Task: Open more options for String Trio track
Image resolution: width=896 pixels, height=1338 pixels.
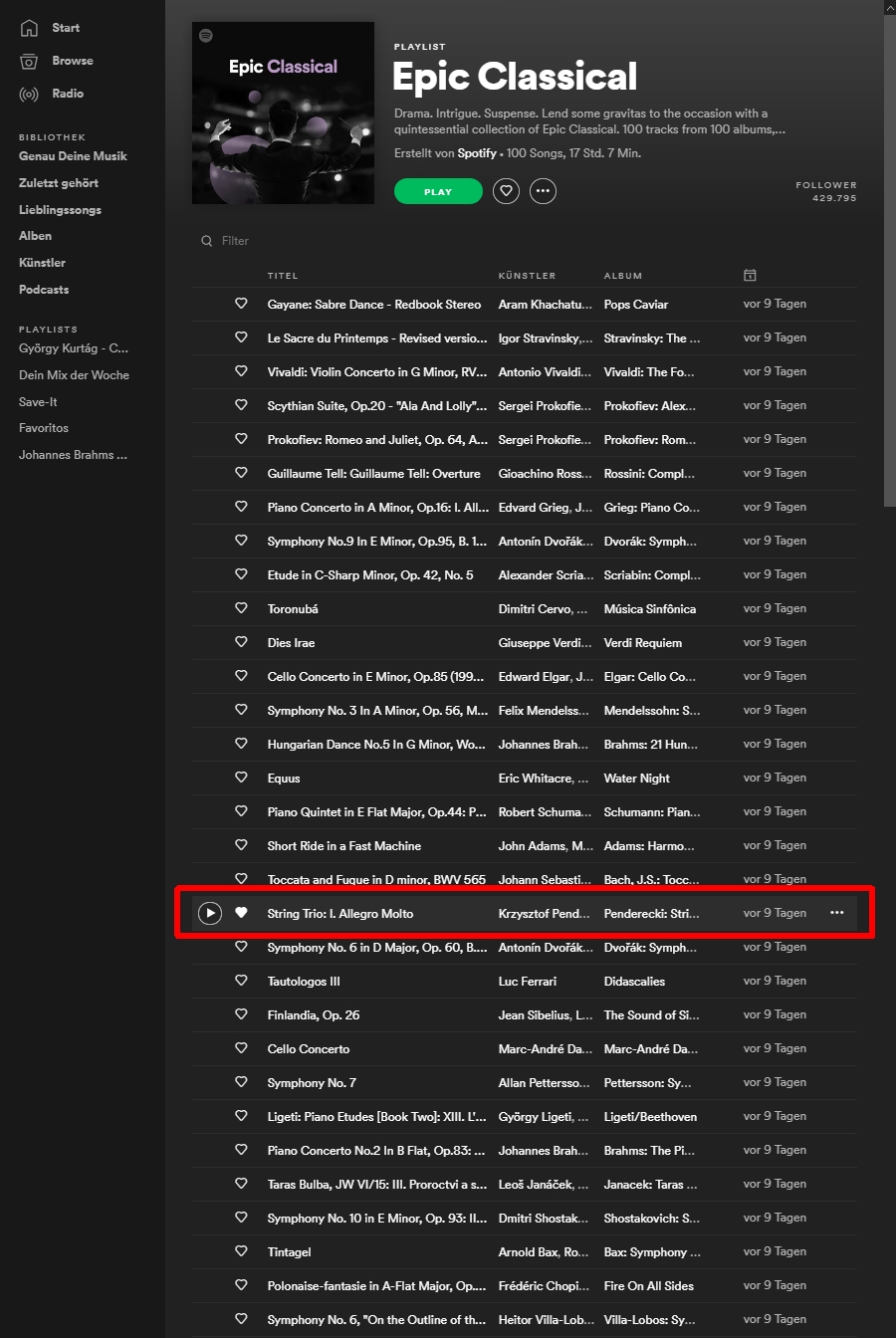Action: coord(836,913)
